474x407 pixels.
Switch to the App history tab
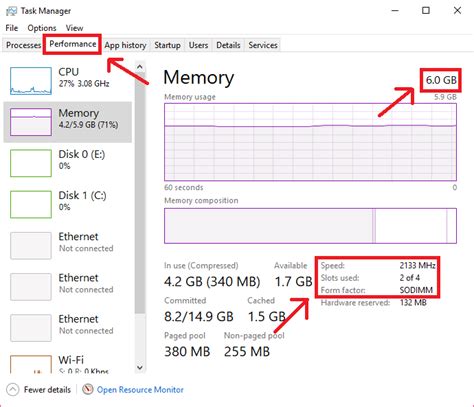(125, 45)
